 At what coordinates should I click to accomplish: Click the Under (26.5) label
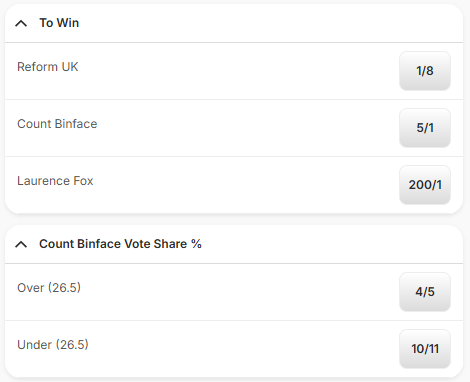coord(53,345)
